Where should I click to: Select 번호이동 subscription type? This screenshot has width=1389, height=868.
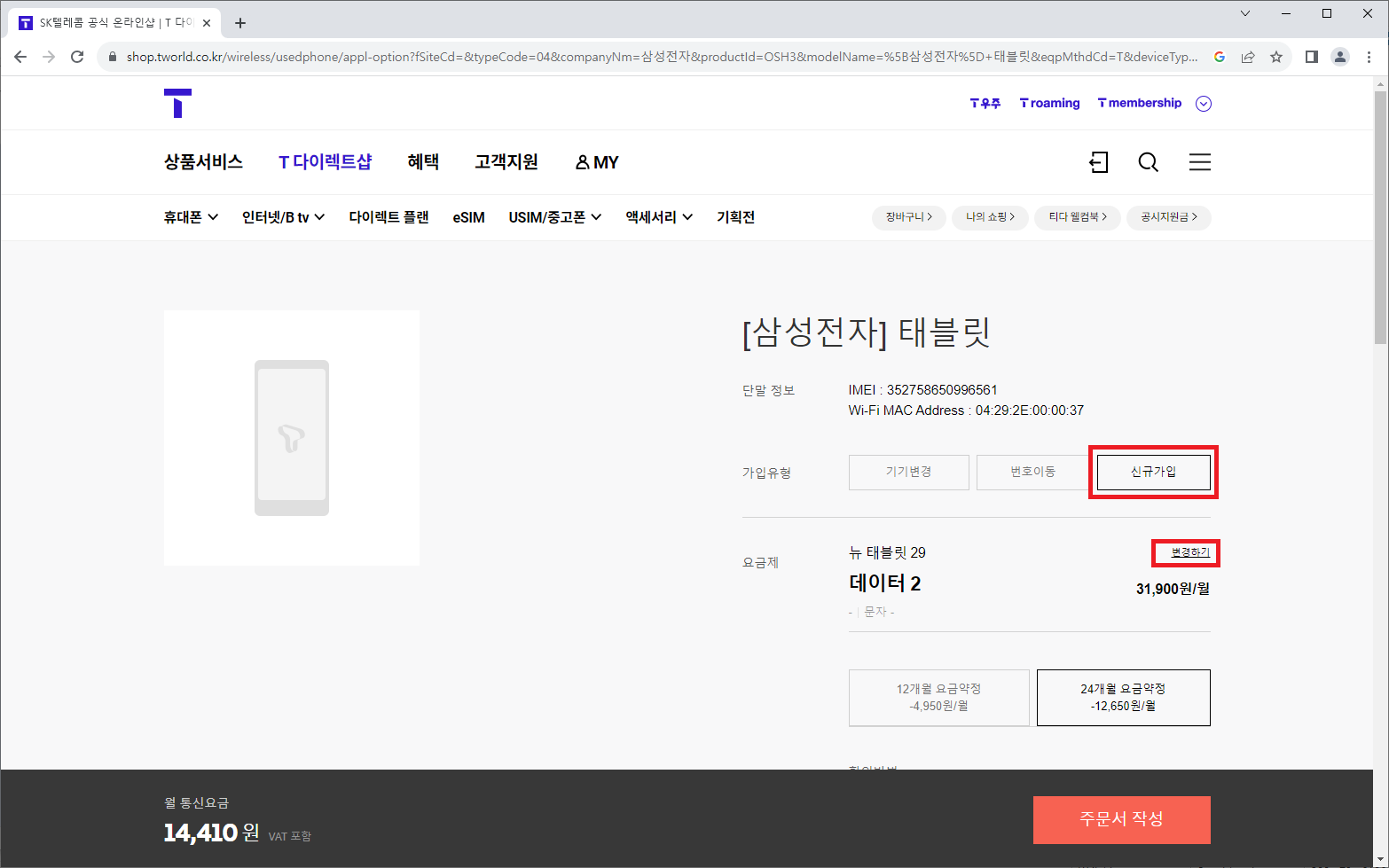(x=1033, y=473)
